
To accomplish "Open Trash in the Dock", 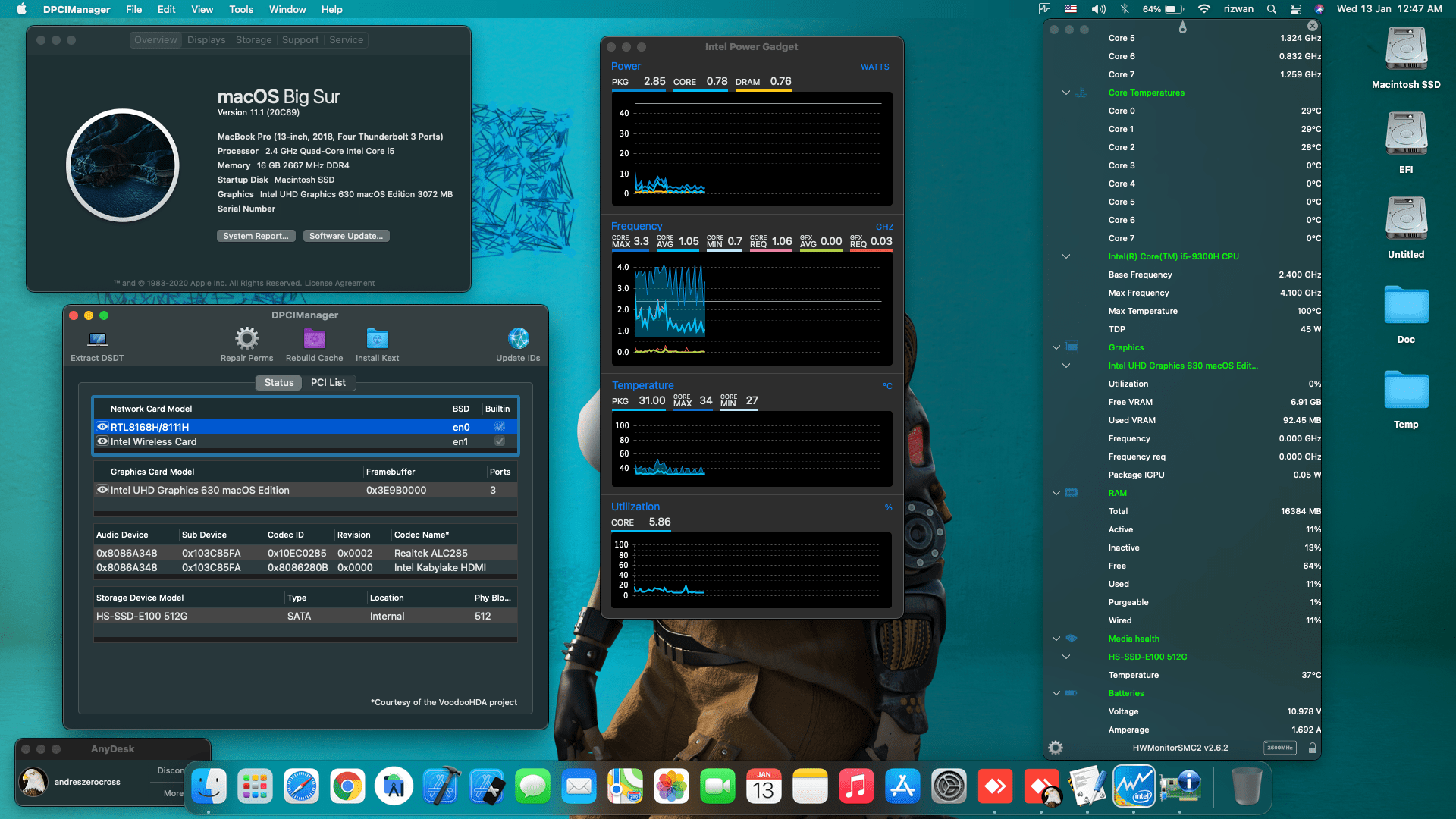I will pos(1247,787).
